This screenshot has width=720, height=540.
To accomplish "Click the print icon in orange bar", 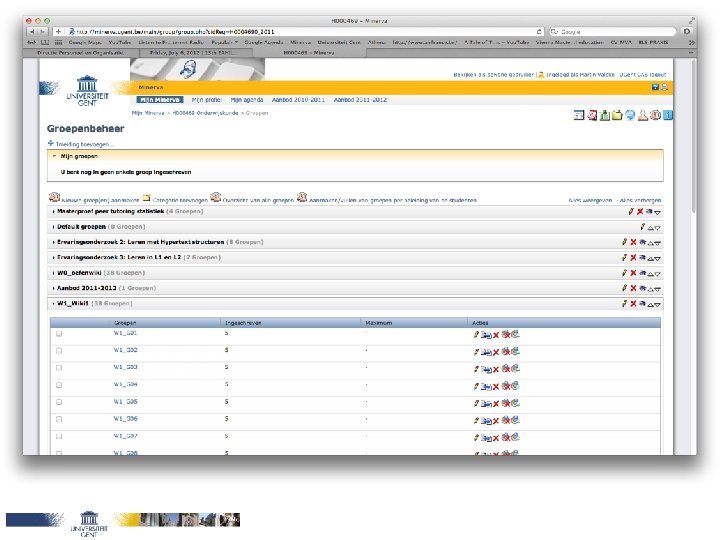I will [x=664, y=87].
